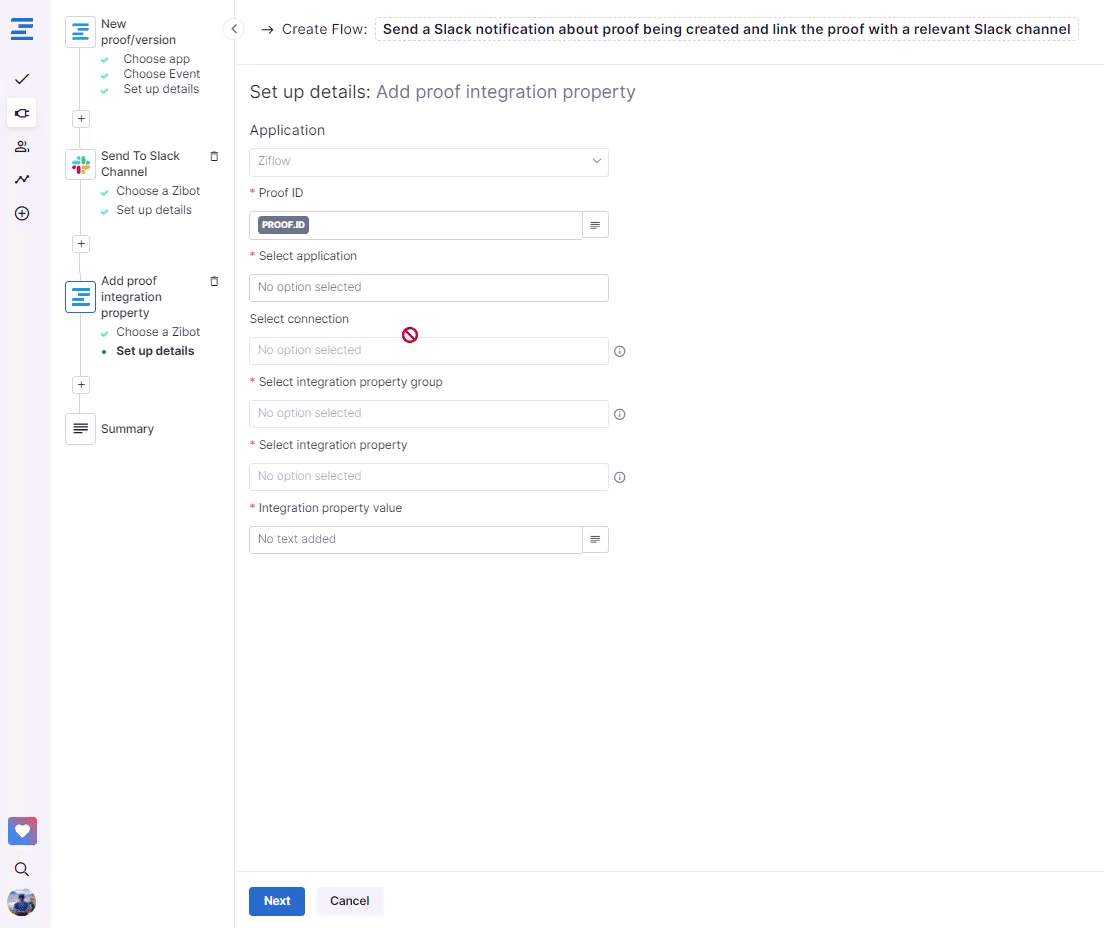Open the analytics graph icon in sidebar
The width and height of the screenshot is (1104, 928).
pyautogui.click(x=22, y=180)
